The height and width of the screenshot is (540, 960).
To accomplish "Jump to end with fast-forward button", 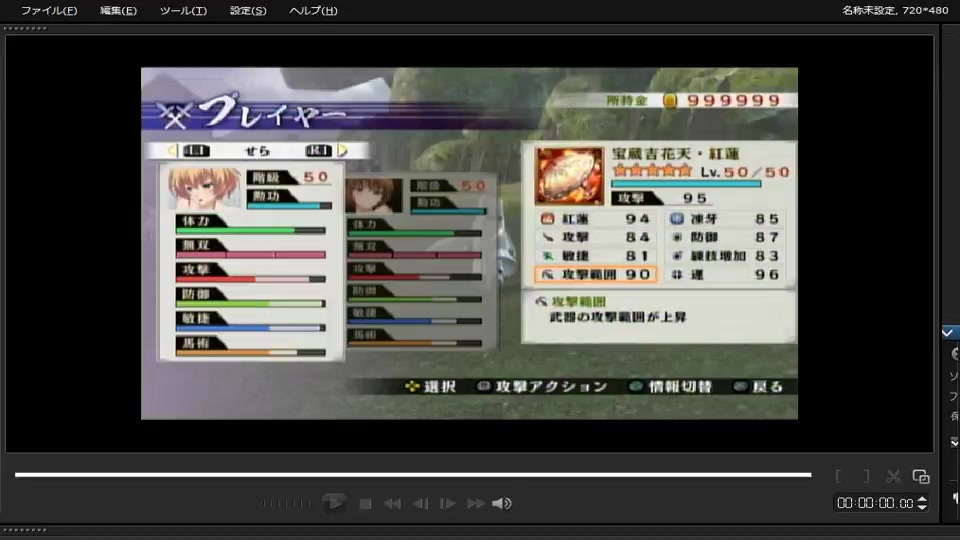I will pyautogui.click(x=475, y=504).
